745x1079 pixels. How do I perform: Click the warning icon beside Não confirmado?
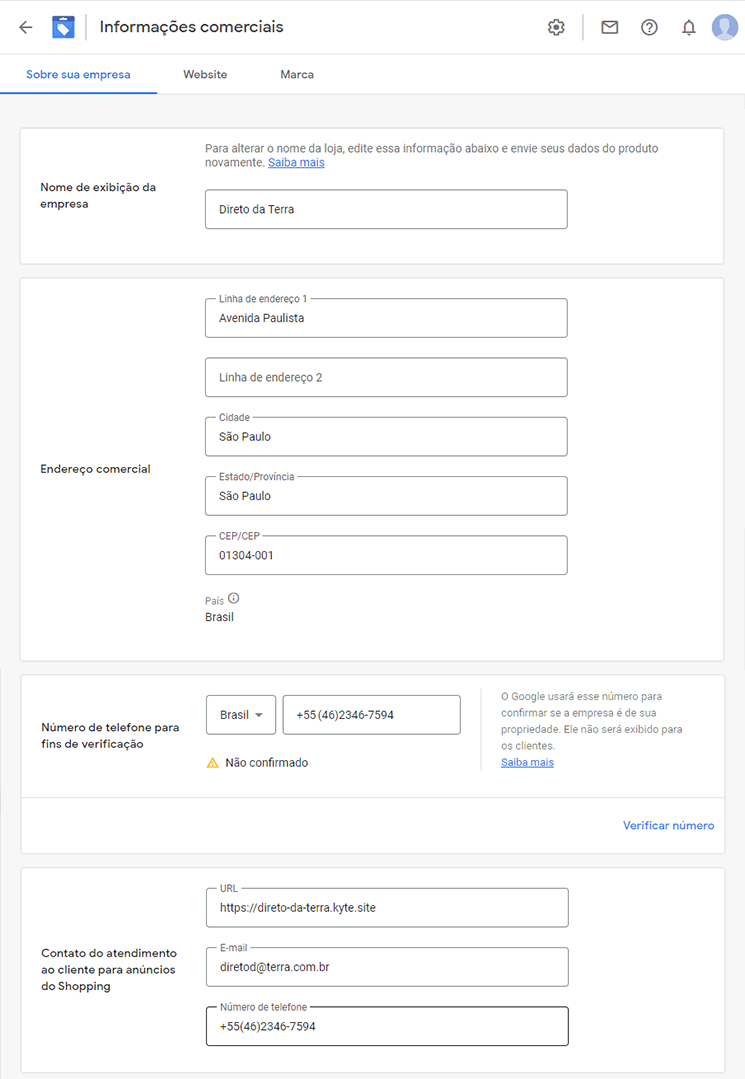[x=213, y=762]
